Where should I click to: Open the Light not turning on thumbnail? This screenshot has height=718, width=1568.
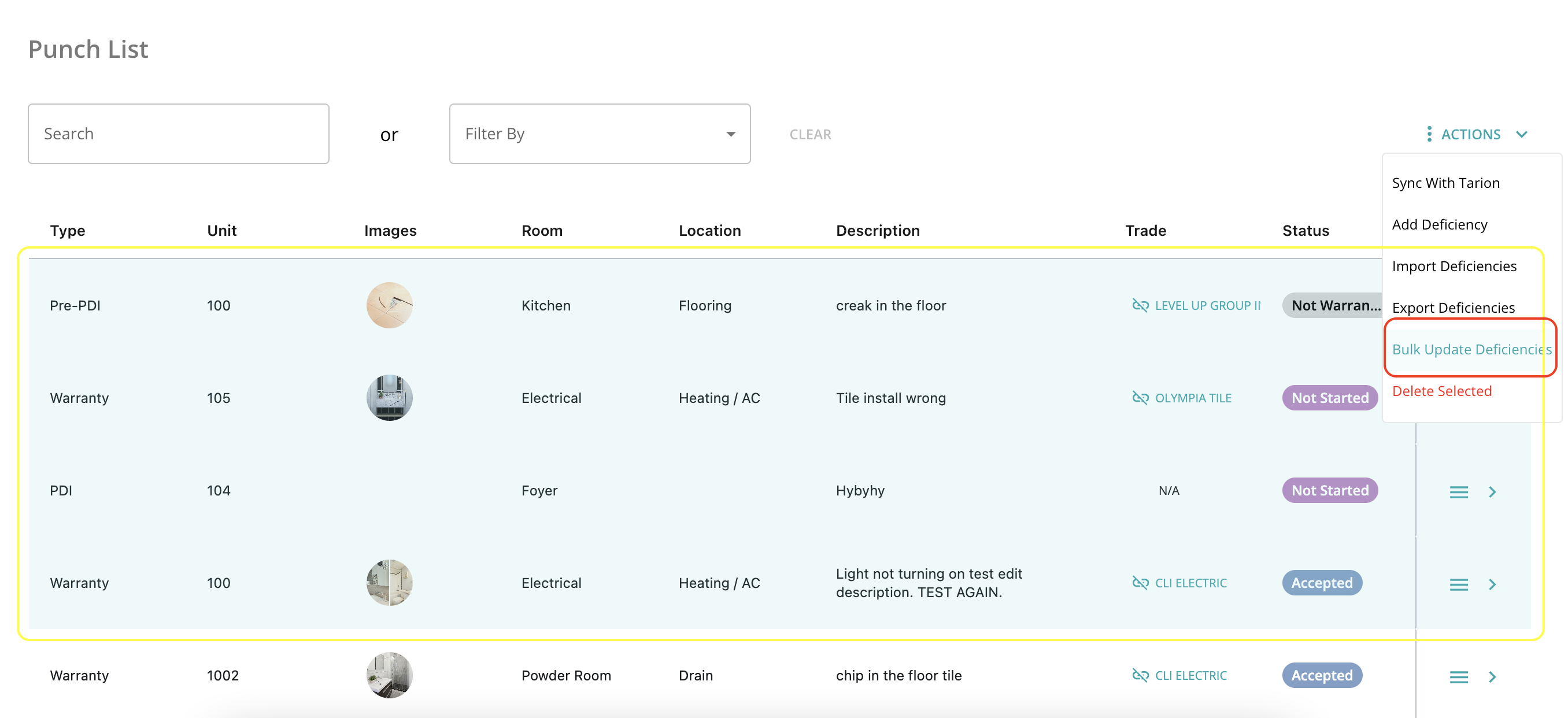tap(390, 583)
